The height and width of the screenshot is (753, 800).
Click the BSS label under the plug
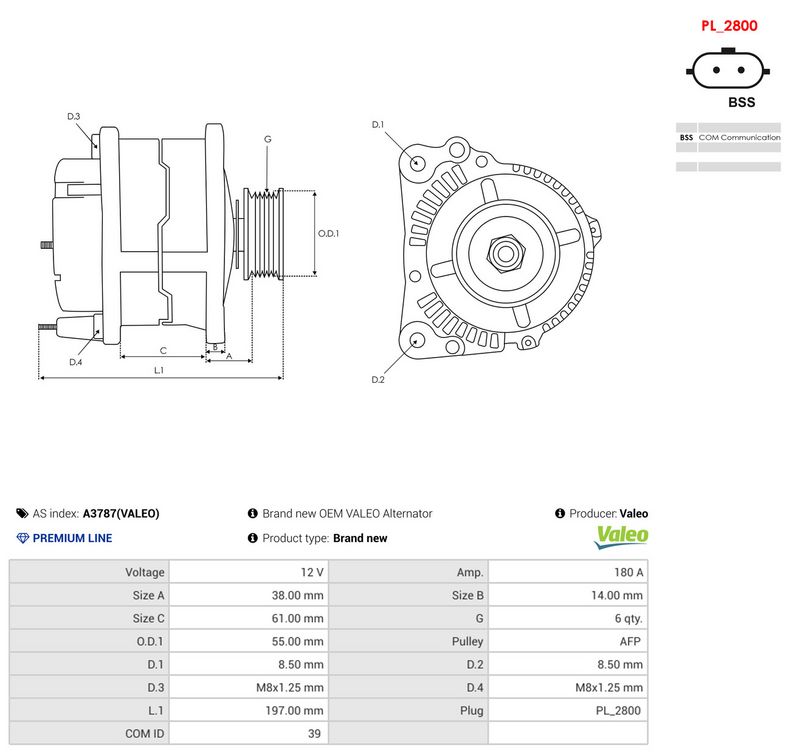(x=741, y=102)
